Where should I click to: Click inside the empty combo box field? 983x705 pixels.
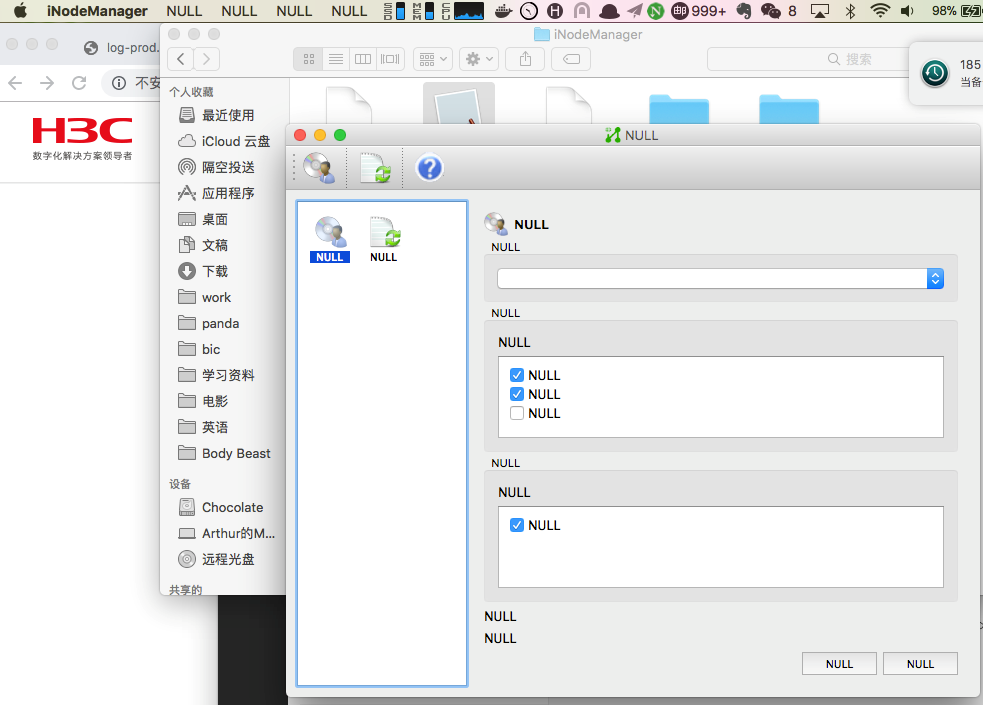(x=712, y=279)
